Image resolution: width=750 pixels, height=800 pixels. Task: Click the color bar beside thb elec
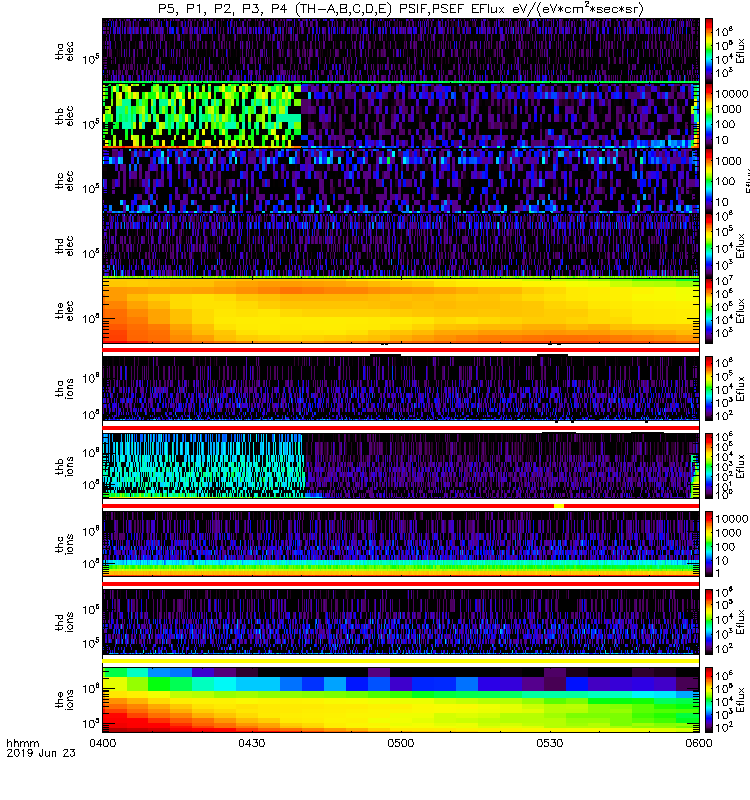(x=709, y=116)
